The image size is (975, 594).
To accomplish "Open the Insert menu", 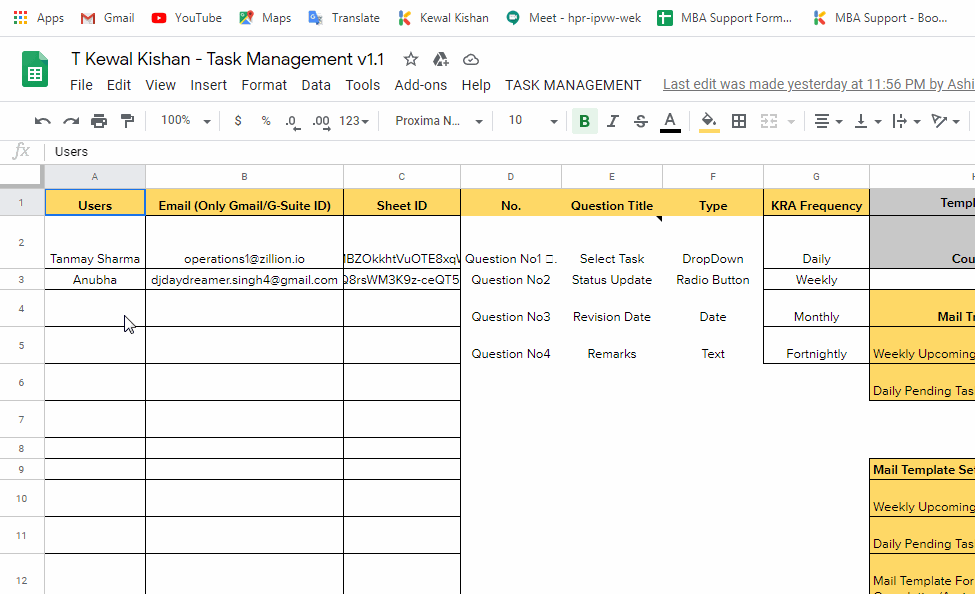I will click(208, 85).
